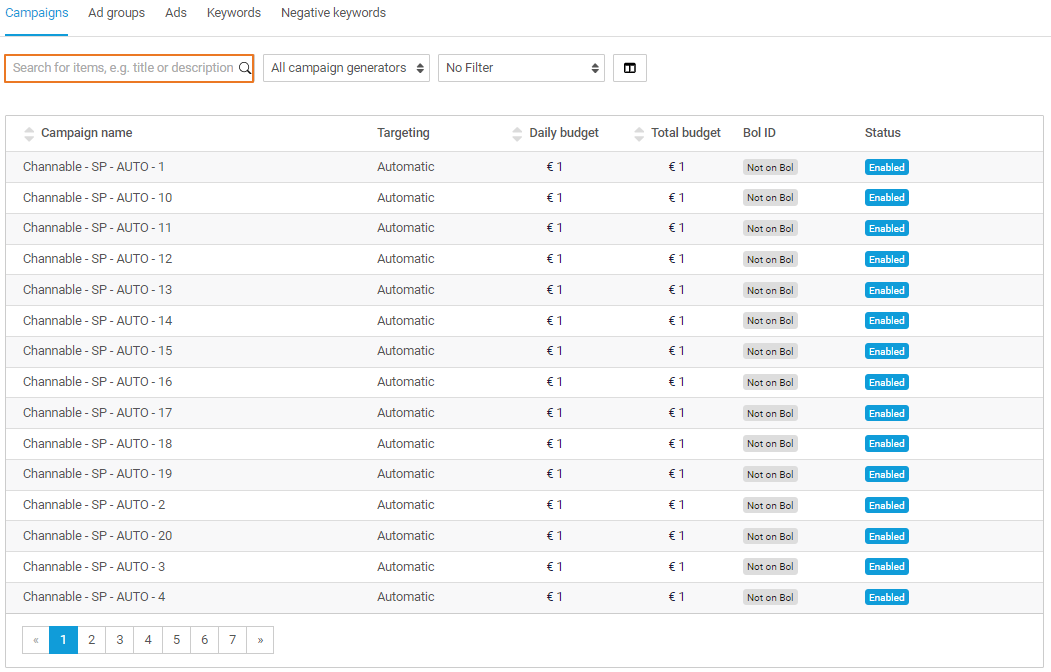Go to next page using » arrow
This screenshot has width=1051, height=672.
[x=260, y=640]
